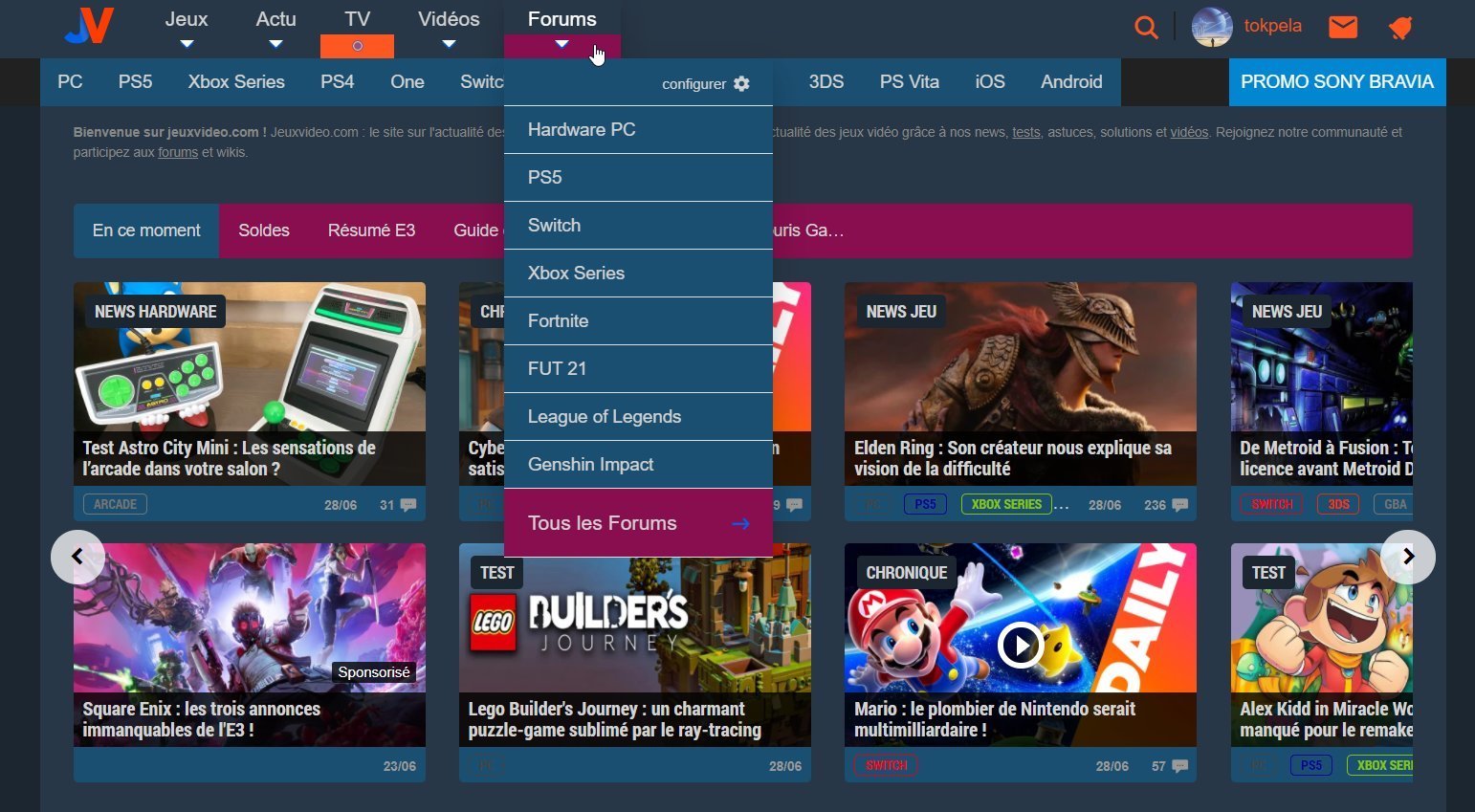
Task: Click the SWITCH tag on Mario article
Action: click(x=886, y=765)
